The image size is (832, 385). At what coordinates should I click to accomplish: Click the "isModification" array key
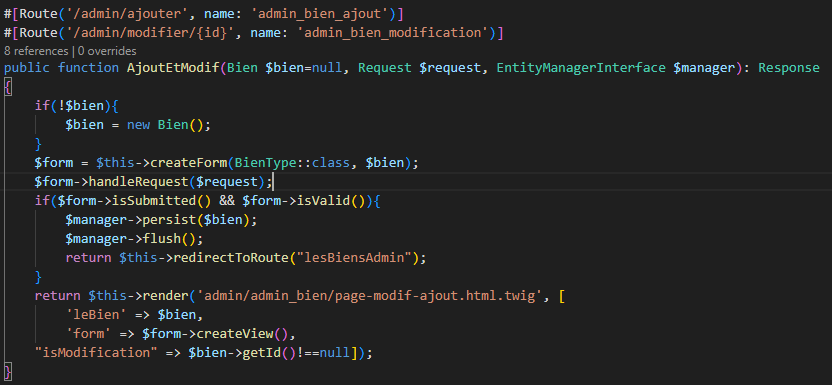[x=96, y=353]
